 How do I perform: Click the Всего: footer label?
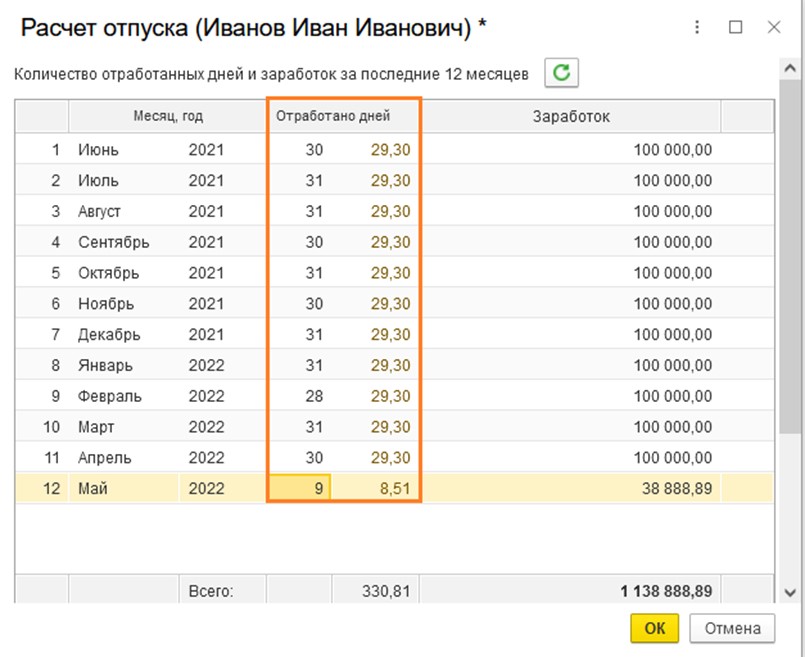tap(211, 591)
